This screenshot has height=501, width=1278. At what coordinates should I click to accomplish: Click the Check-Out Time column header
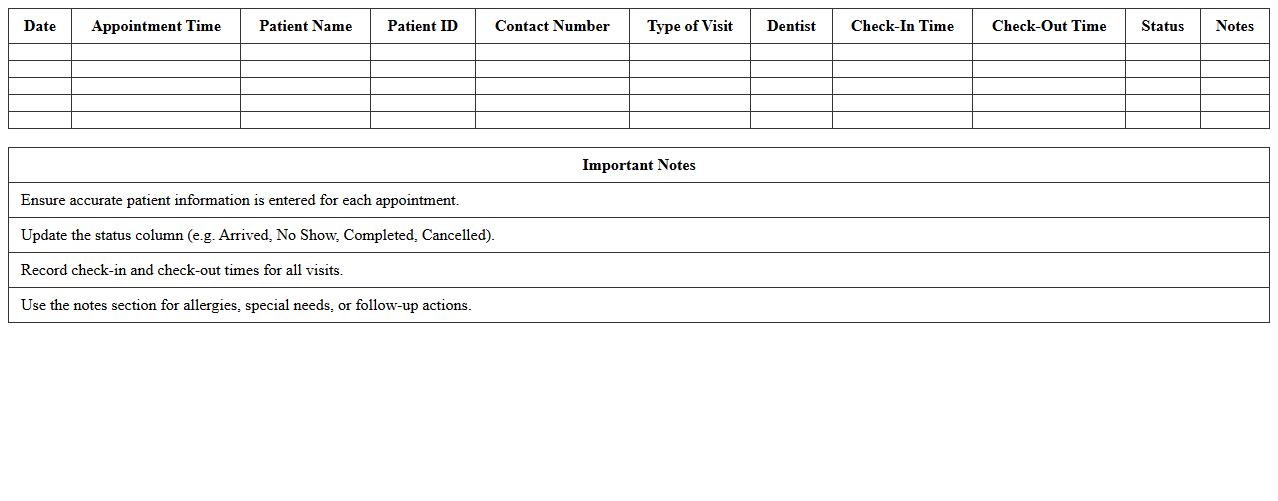[x=1049, y=26]
